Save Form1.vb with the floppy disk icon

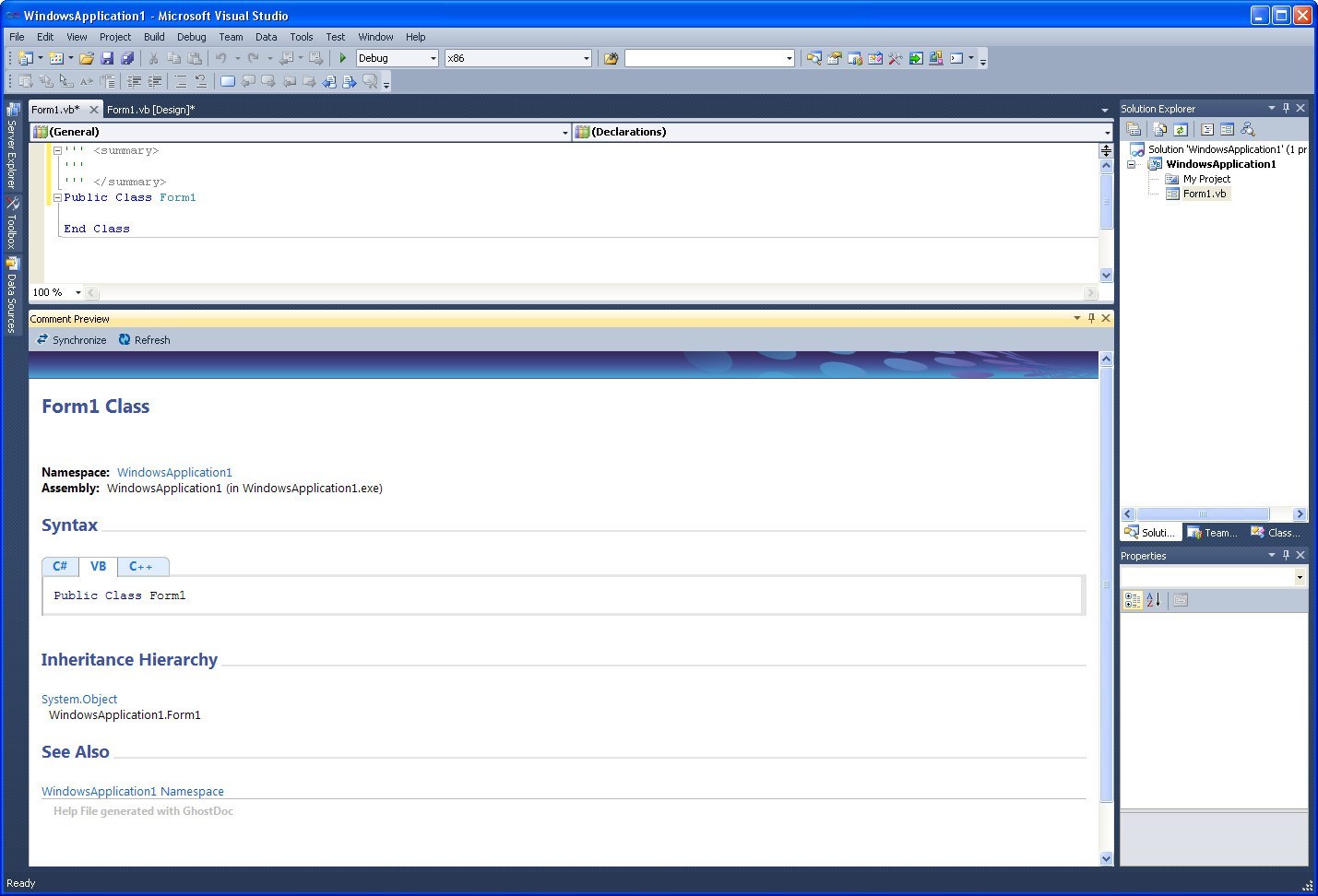pos(107,58)
